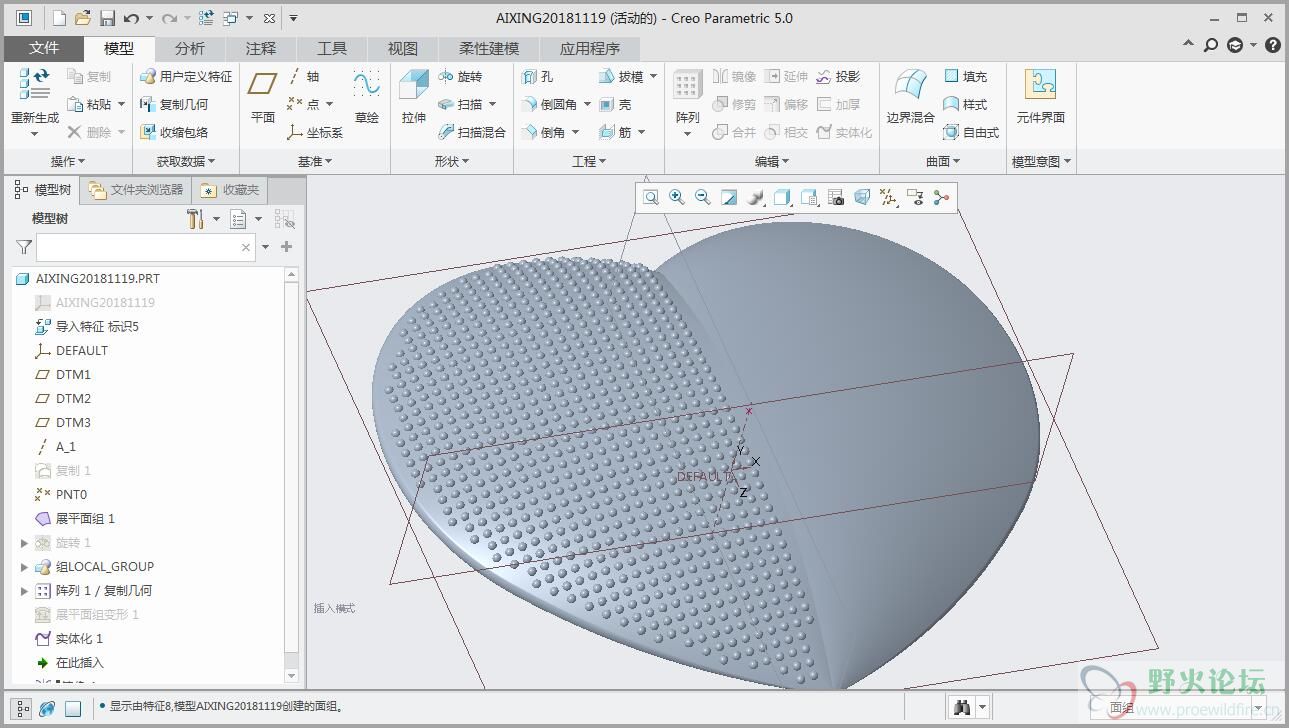The width and height of the screenshot is (1289, 728).
Task: Toggle annotation display icon
Action: click(x=915, y=198)
